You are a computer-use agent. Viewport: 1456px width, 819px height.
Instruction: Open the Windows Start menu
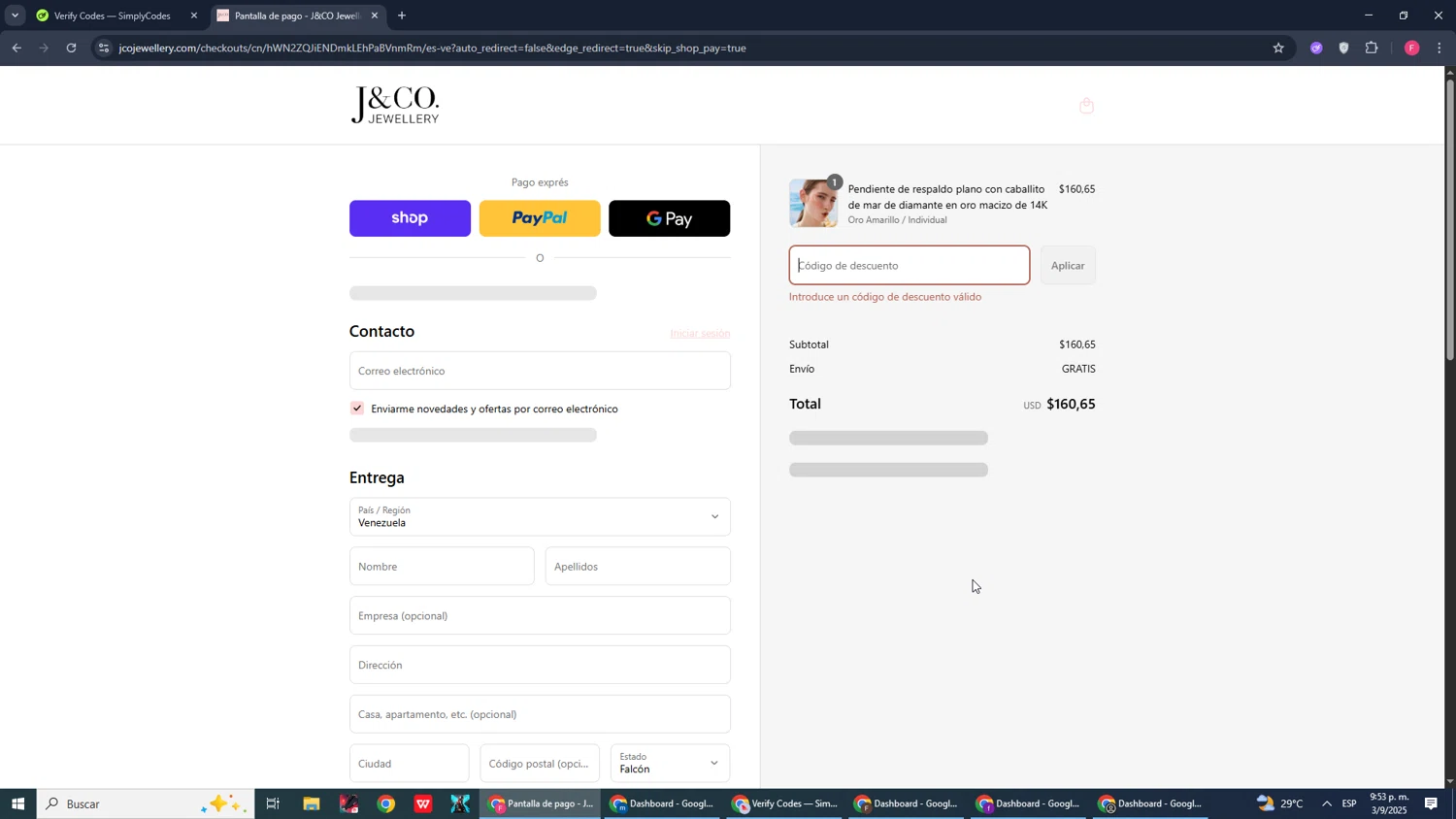[x=17, y=803]
